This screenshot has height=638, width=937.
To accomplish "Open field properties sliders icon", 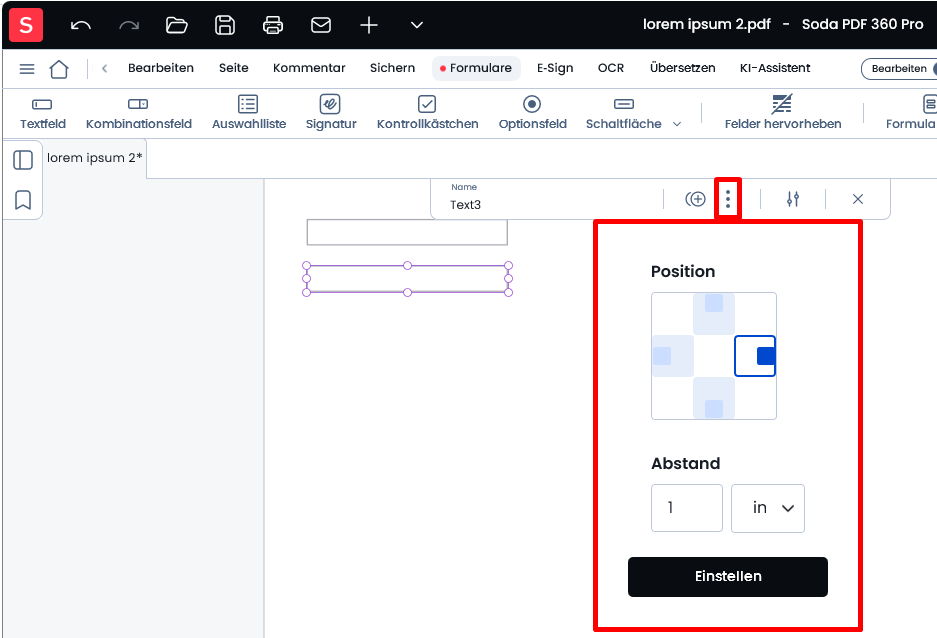I will point(793,199).
